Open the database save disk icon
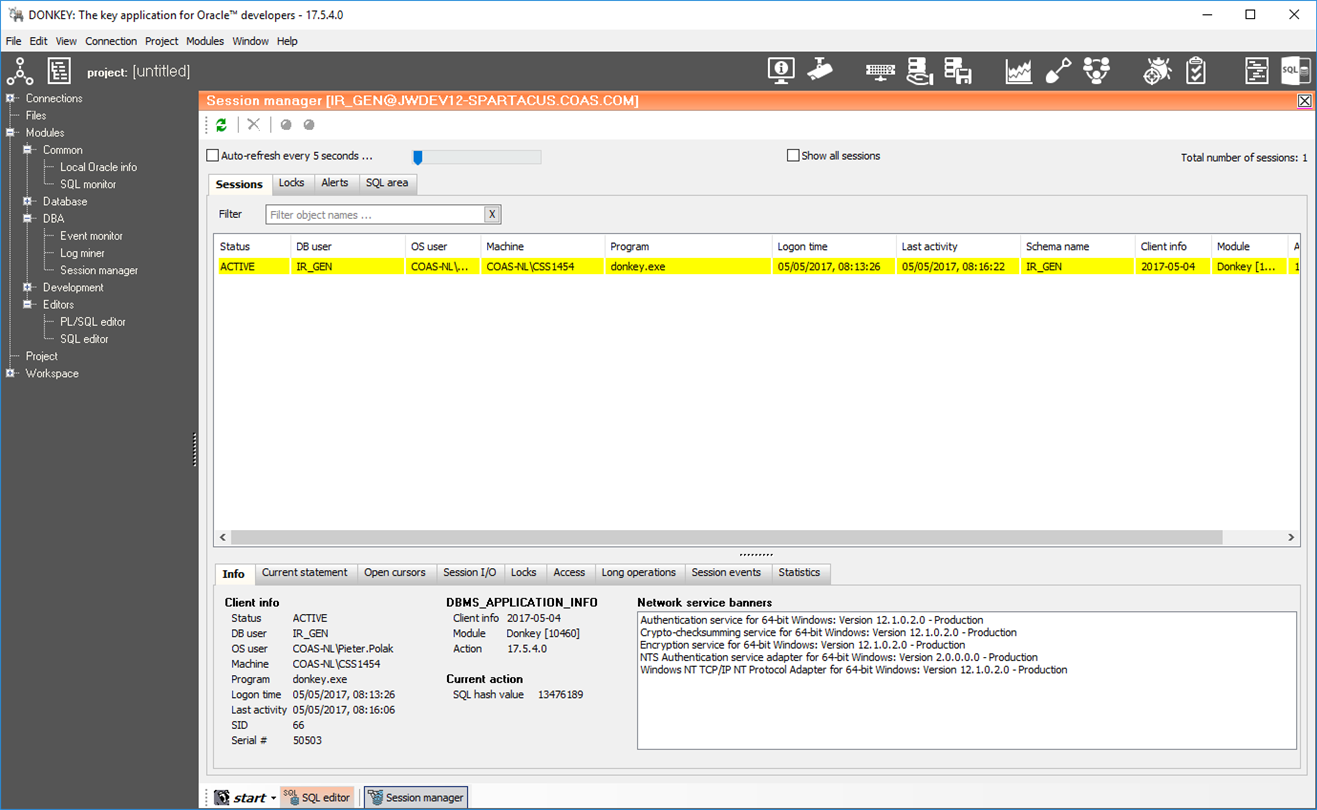This screenshot has width=1317, height=810. click(958, 70)
